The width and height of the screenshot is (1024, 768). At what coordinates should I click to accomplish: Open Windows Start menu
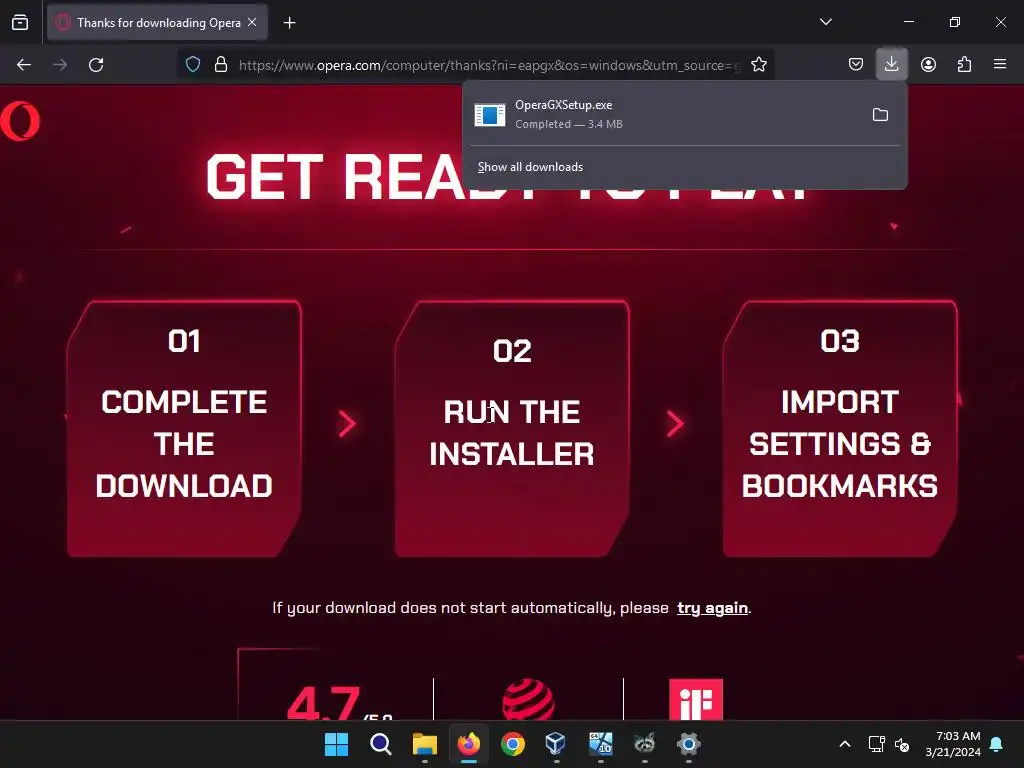tap(336, 744)
